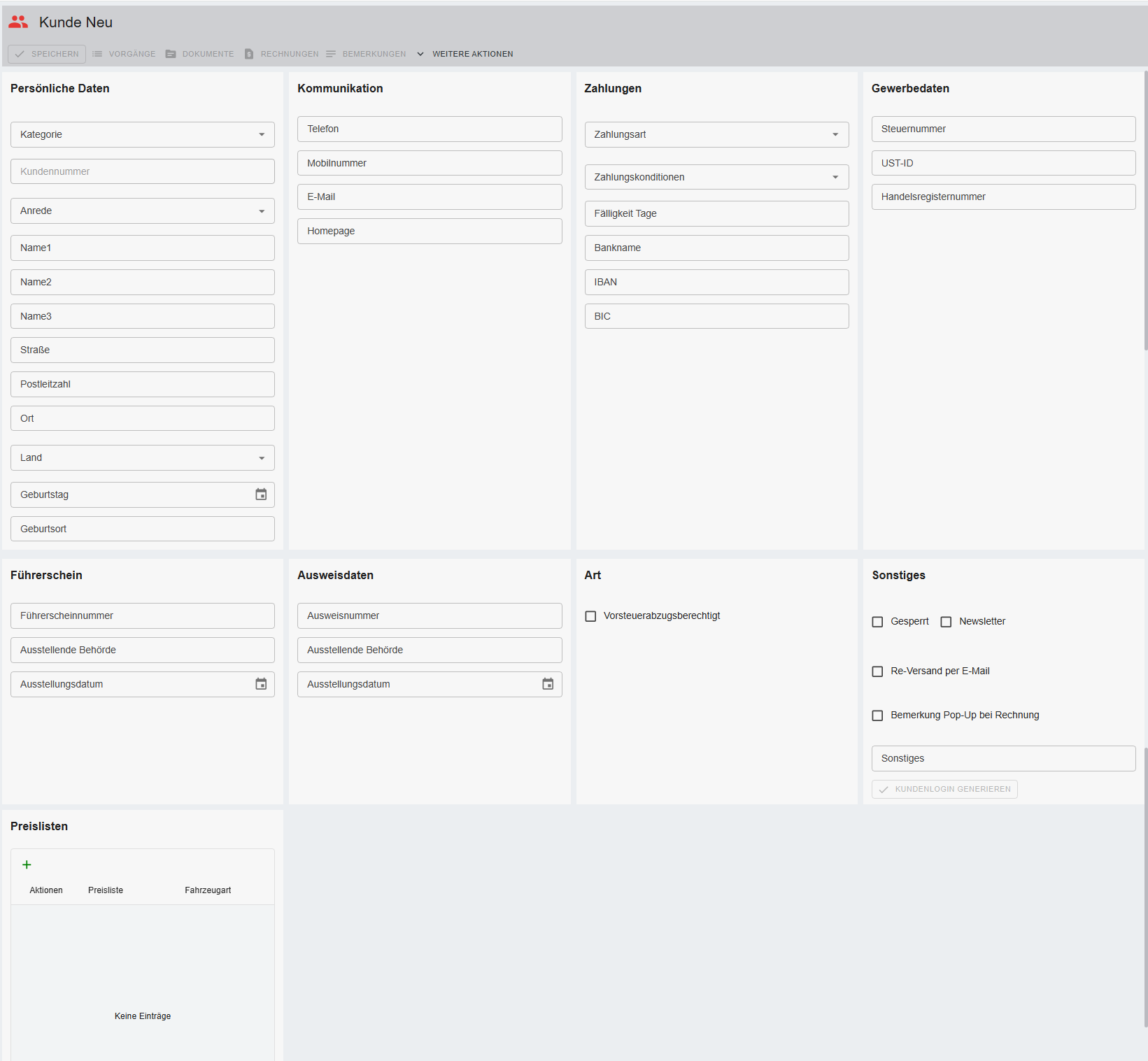Click the Vorgänge list icon
The height and width of the screenshot is (1061, 1148).
pyautogui.click(x=97, y=54)
